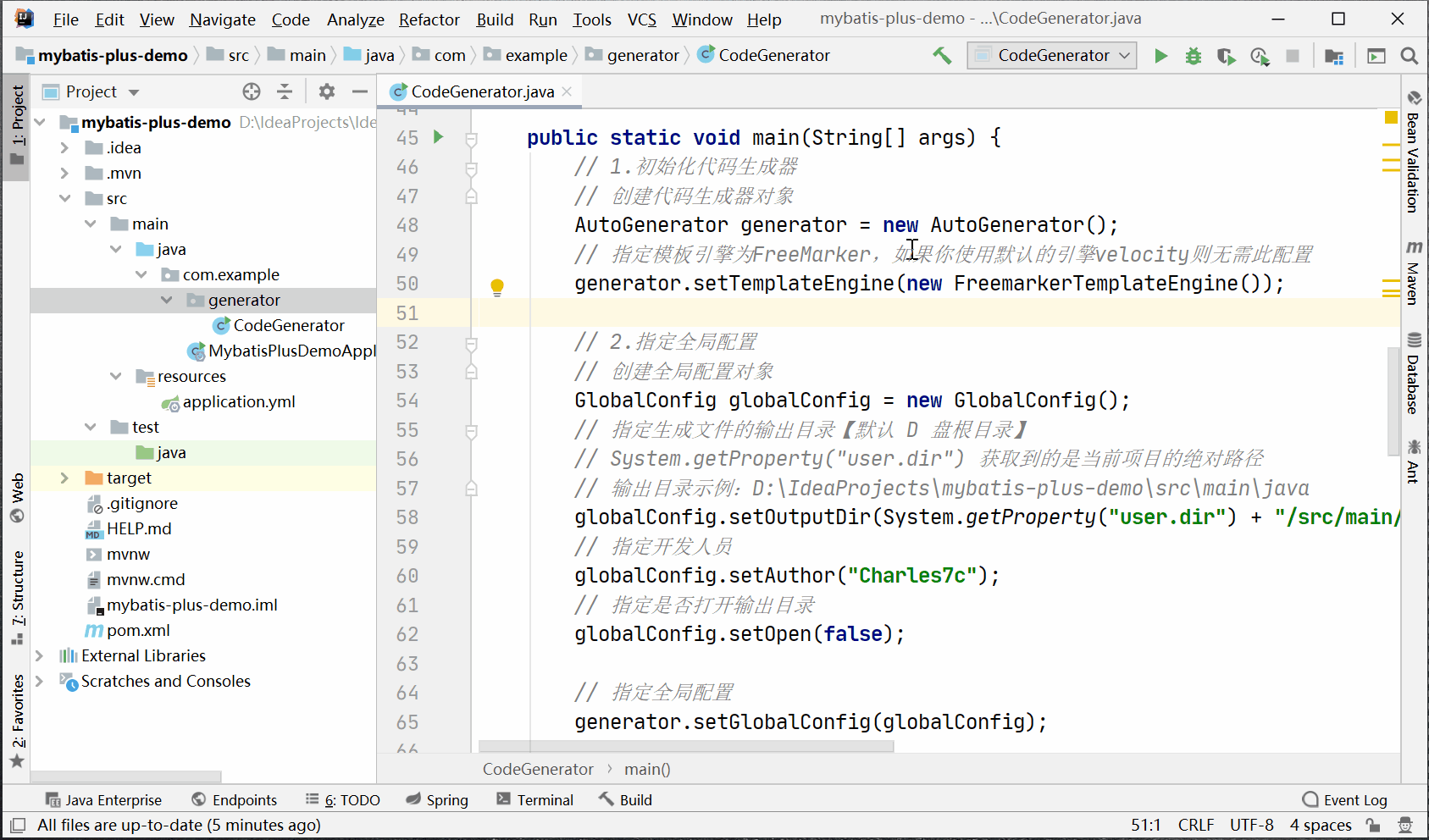Viewport: 1429px width, 840px height.
Task: Expand the target folder in project tree
Action: point(64,478)
